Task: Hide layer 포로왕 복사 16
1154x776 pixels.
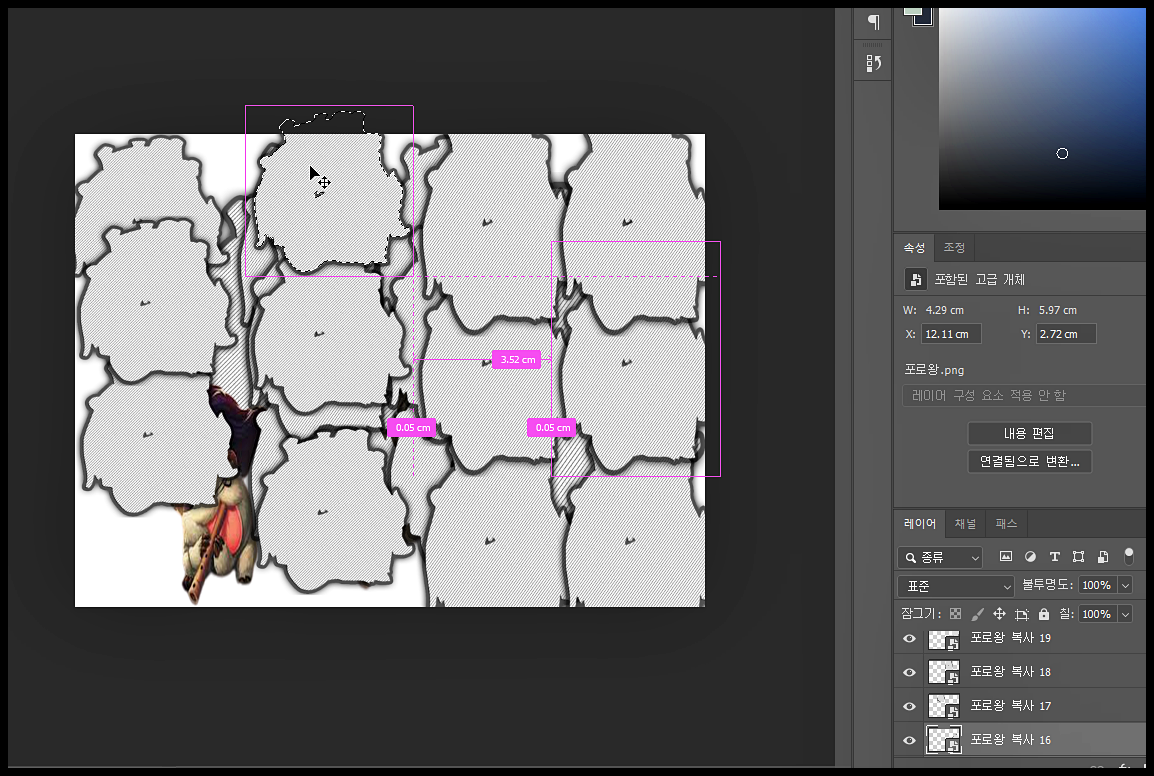Action: [x=910, y=740]
